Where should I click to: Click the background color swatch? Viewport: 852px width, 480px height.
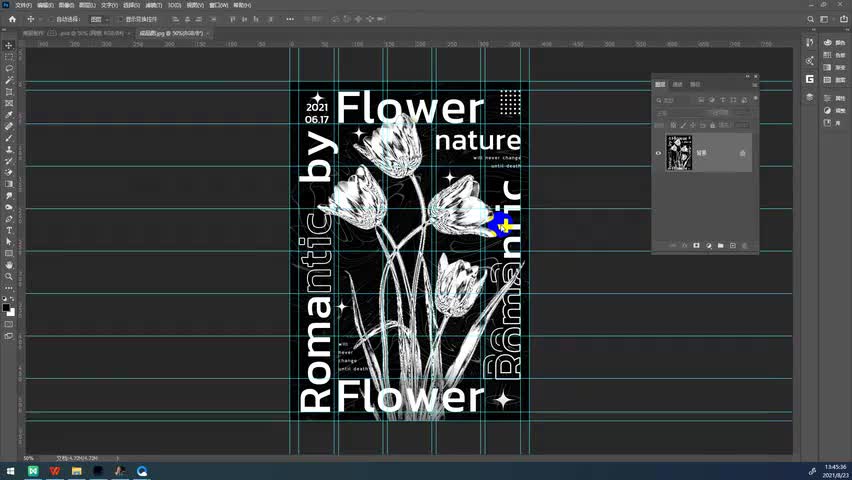tap(11, 313)
